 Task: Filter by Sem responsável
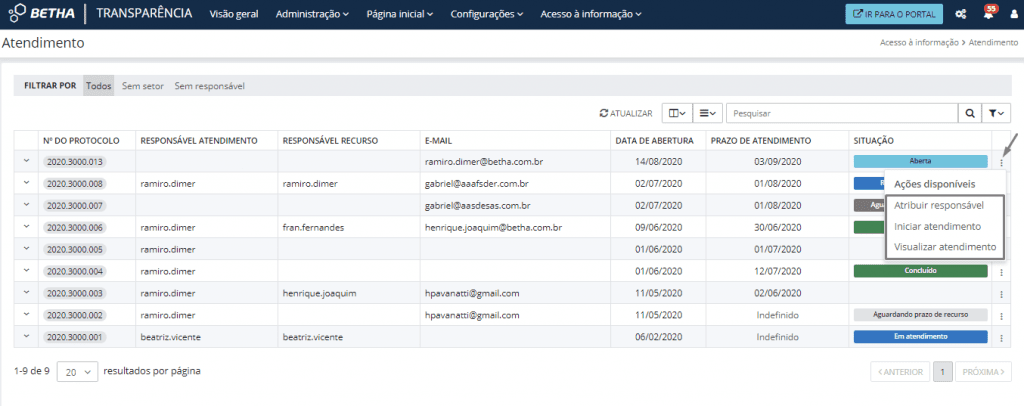[x=209, y=86]
